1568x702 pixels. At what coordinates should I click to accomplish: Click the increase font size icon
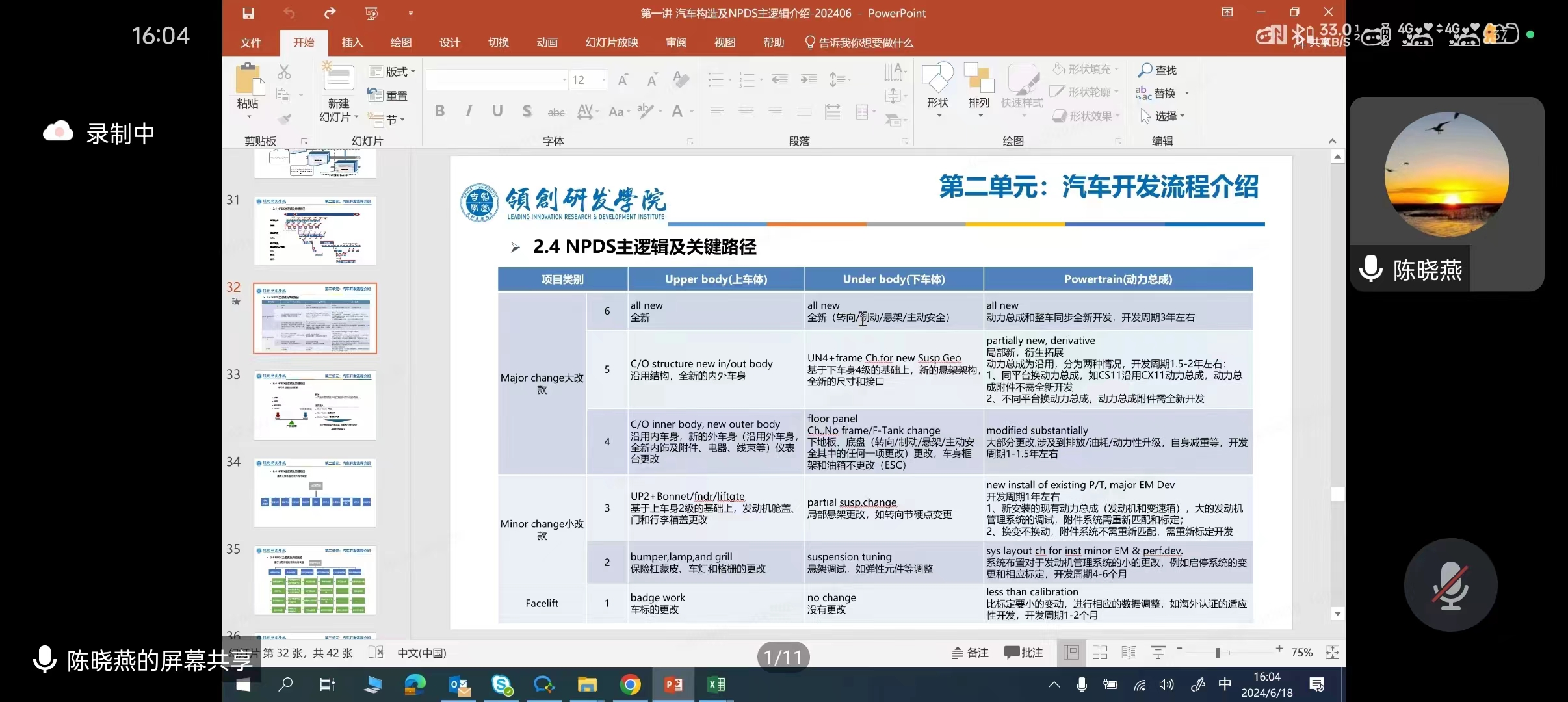[623, 80]
